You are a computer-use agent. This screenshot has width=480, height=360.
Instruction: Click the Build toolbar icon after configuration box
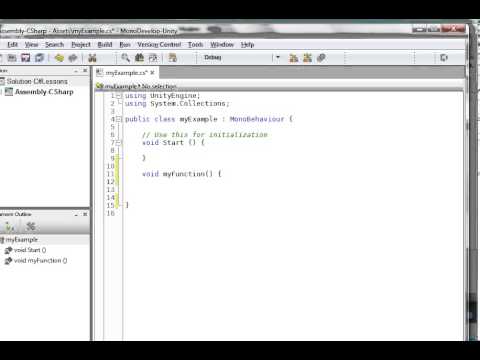click(x=294, y=58)
